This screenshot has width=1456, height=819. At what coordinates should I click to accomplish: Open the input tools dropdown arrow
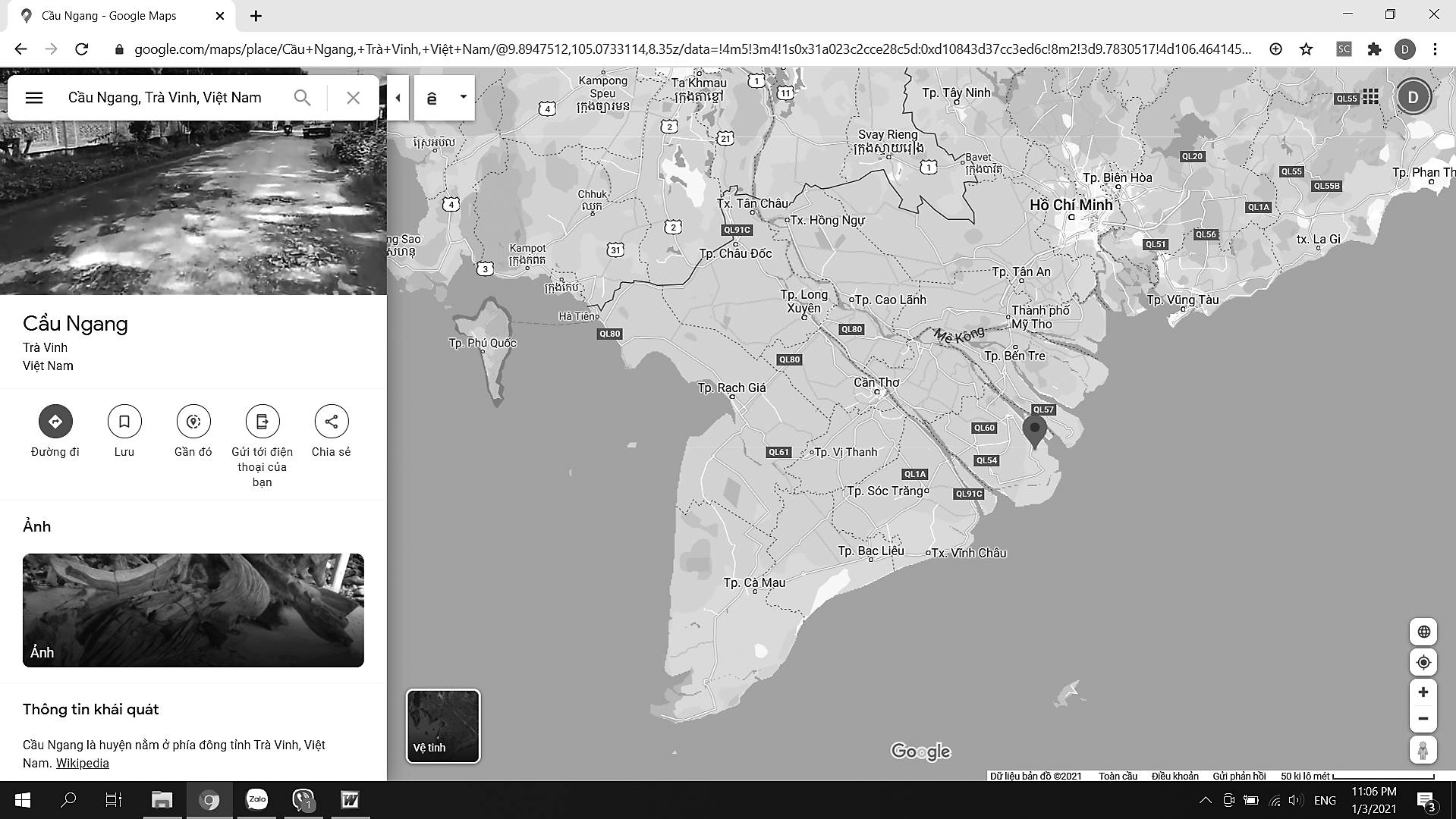(x=463, y=97)
